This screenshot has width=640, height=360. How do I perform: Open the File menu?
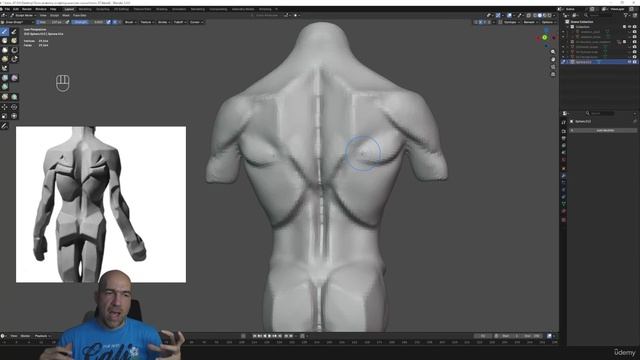[x=7, y=9]
